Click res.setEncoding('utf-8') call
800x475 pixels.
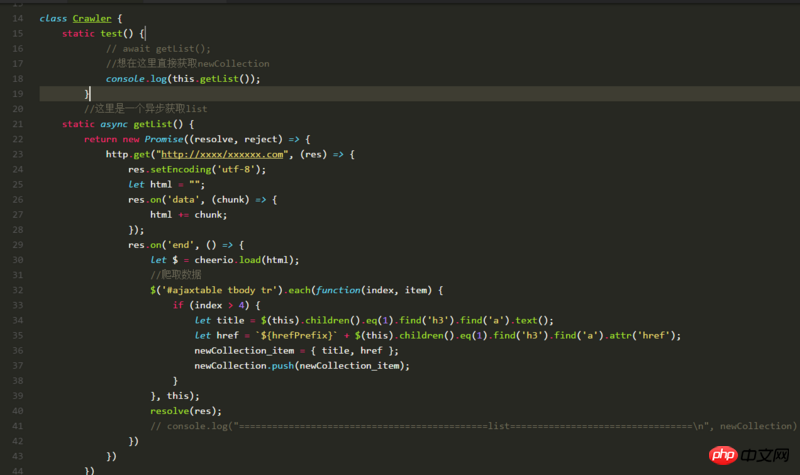[197, 169]
